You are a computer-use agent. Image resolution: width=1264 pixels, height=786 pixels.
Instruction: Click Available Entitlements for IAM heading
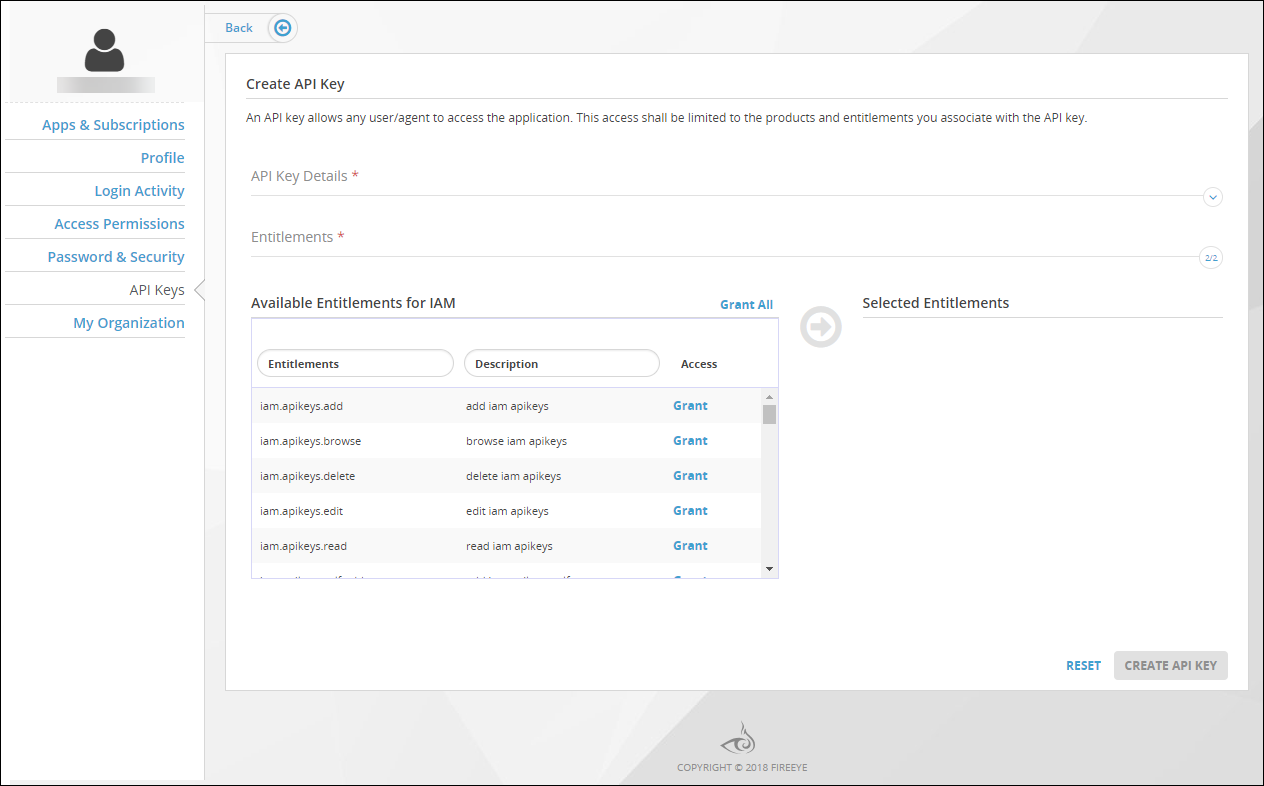[x=353, y=303]
